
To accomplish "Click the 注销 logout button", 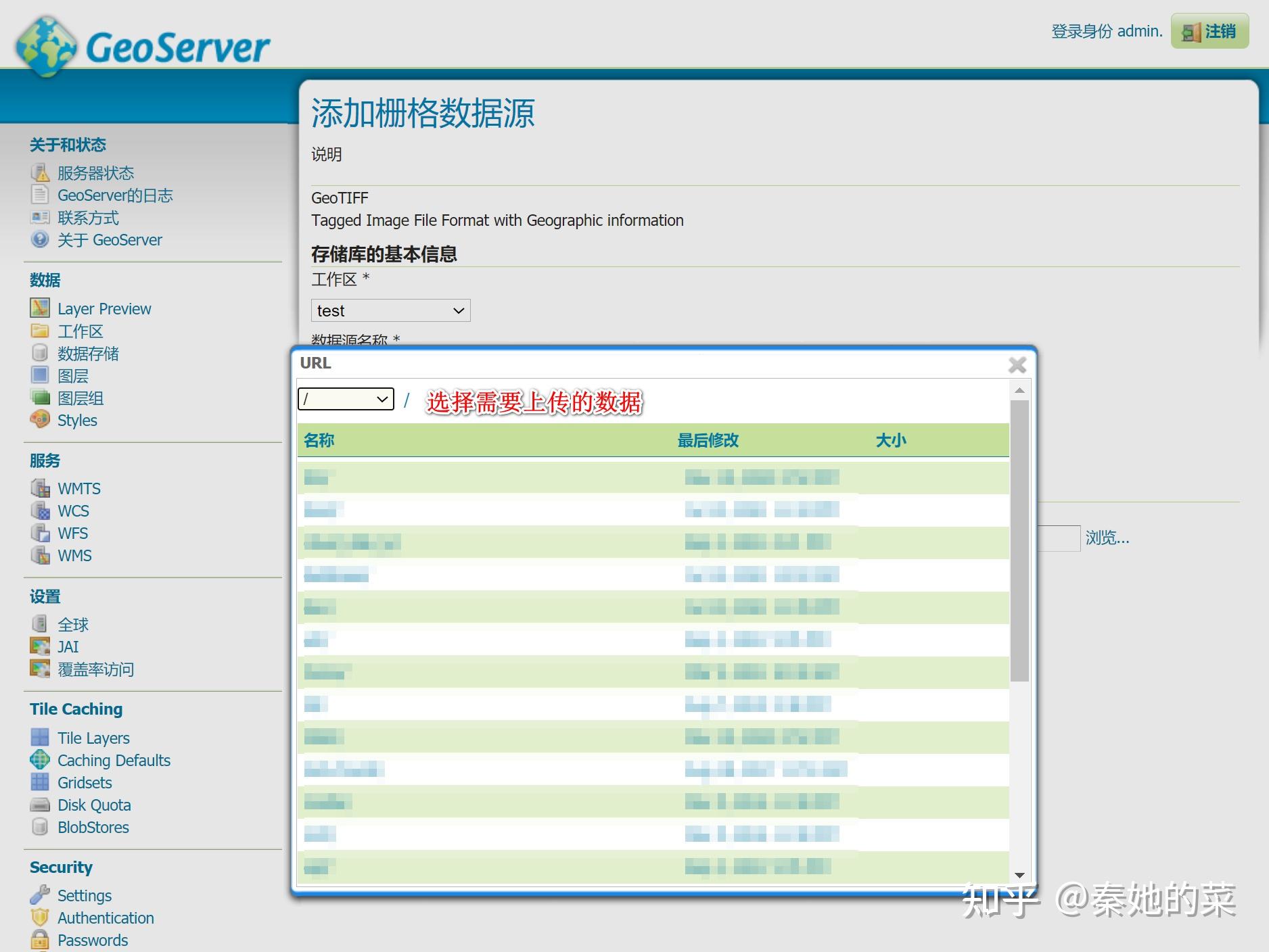I will click(1209, 31).
